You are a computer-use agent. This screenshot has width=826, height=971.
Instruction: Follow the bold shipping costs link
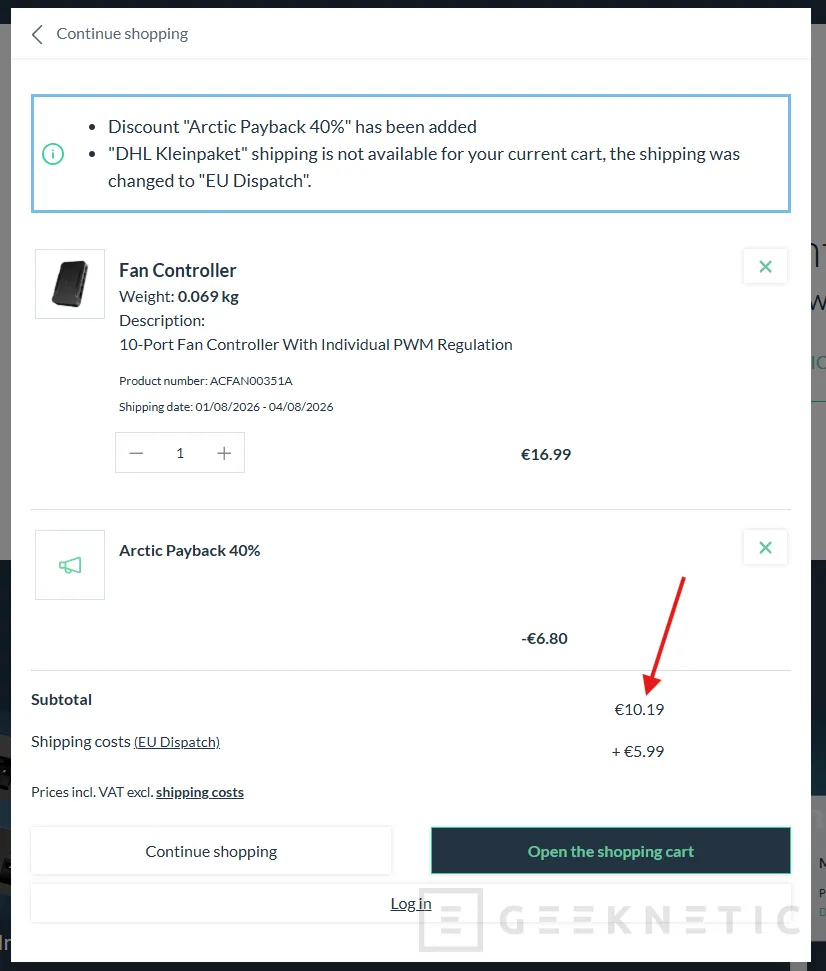pyautogui.click(x=200, y=792)
